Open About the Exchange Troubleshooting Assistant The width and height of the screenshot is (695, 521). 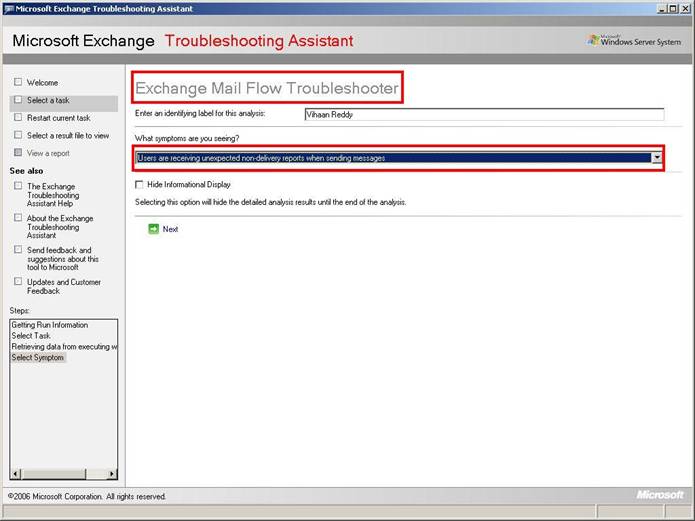click(60, 227)
